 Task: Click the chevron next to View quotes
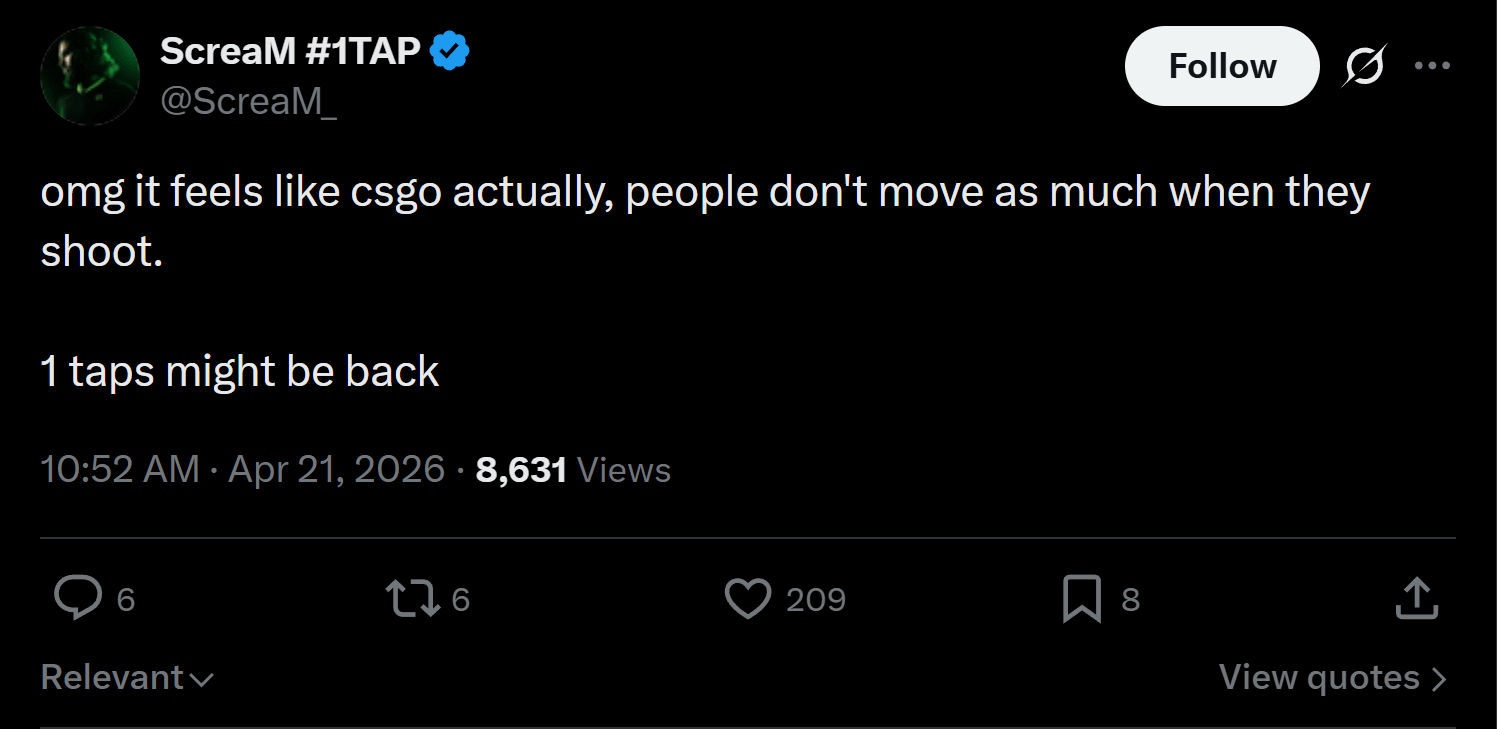(x=1439, y=679)
